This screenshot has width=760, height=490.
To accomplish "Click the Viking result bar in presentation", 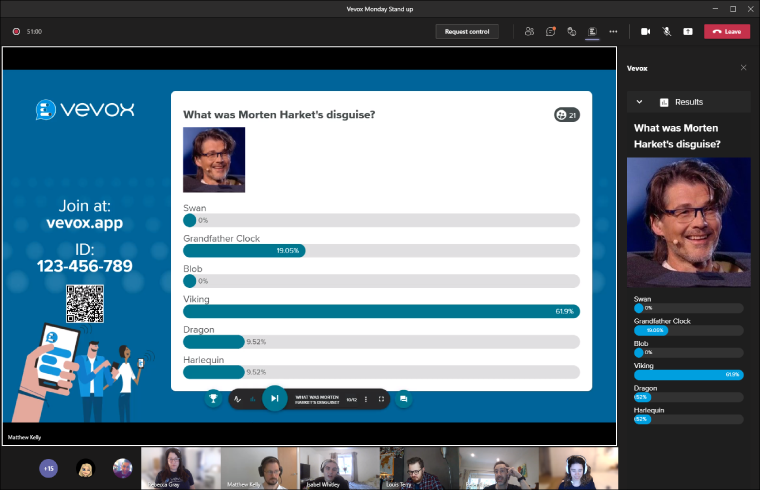I will coord(381,311).
